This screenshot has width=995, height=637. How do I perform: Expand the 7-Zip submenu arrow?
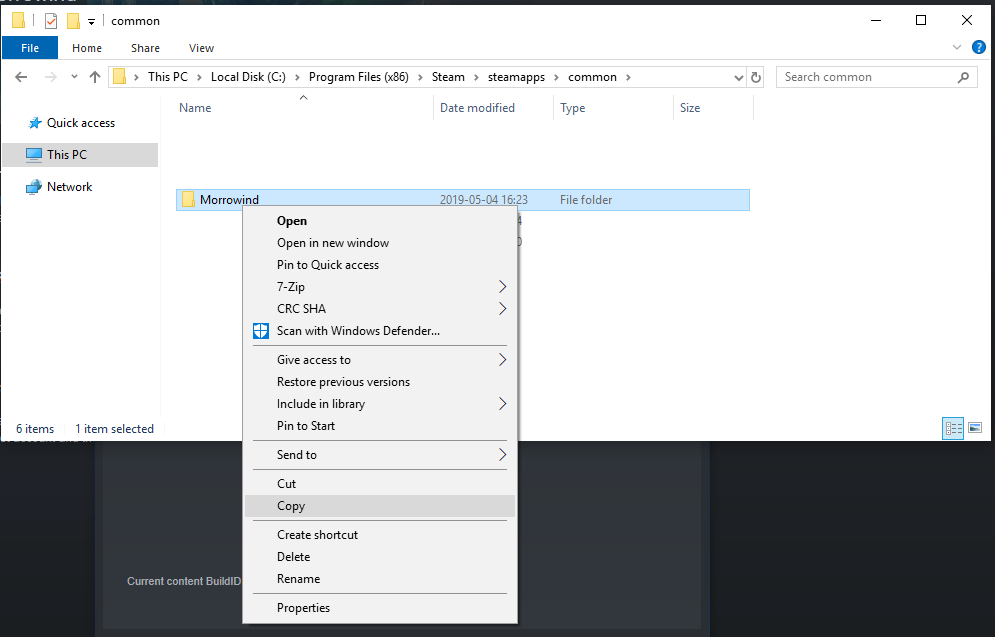pyautogui.click(x=503, y=287)
